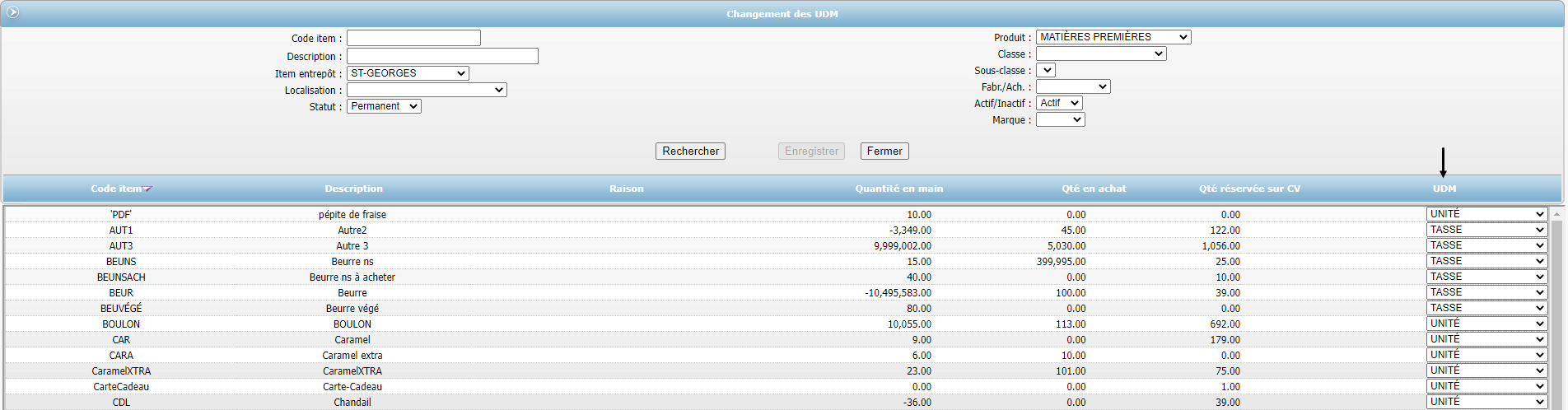1568x410 pixels.
Task: Click the Raison column header
Action: click(x=627, y=189)
